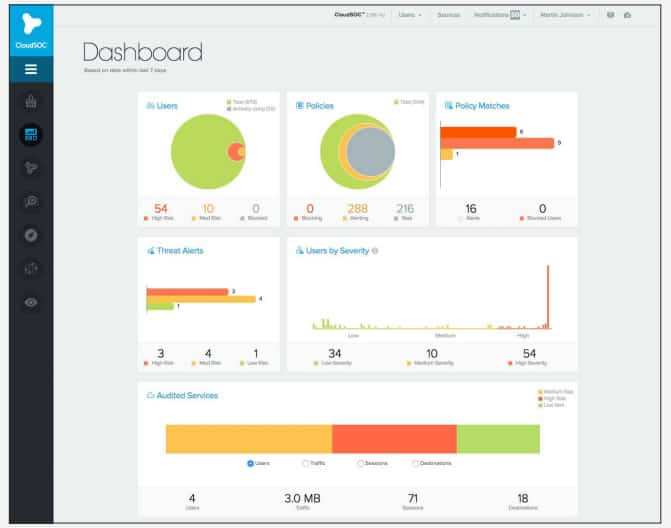This screenshot has height=528, width=671.
Task: Click the Users widget title icon
Action: click(150, 105)
